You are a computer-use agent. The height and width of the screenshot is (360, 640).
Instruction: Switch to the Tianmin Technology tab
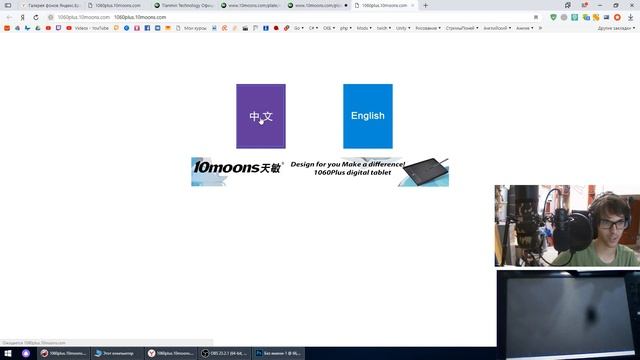184,5
